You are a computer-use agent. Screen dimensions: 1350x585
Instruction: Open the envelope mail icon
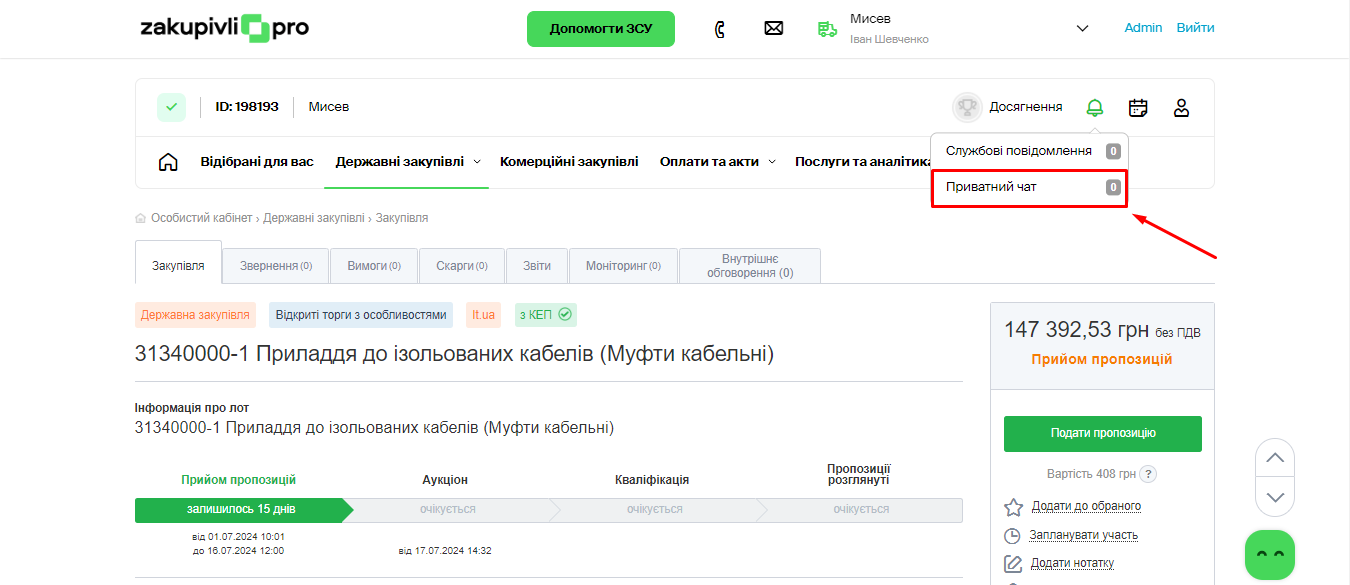point(773,29)
